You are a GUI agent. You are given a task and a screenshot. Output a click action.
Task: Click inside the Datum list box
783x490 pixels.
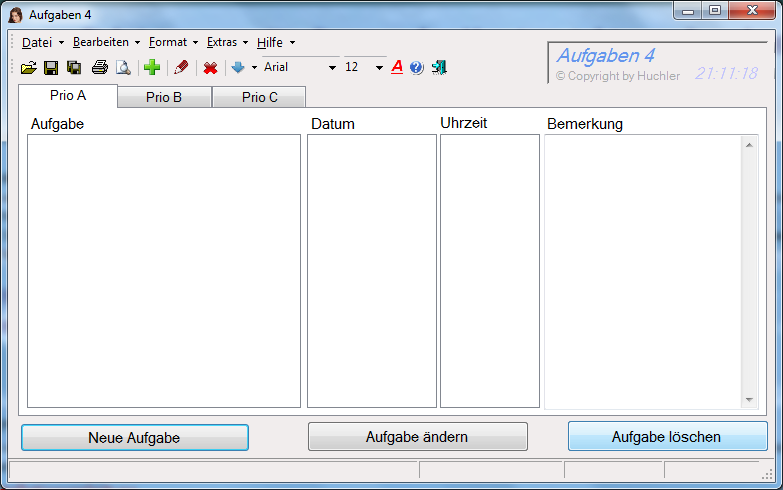click(372, 271)
